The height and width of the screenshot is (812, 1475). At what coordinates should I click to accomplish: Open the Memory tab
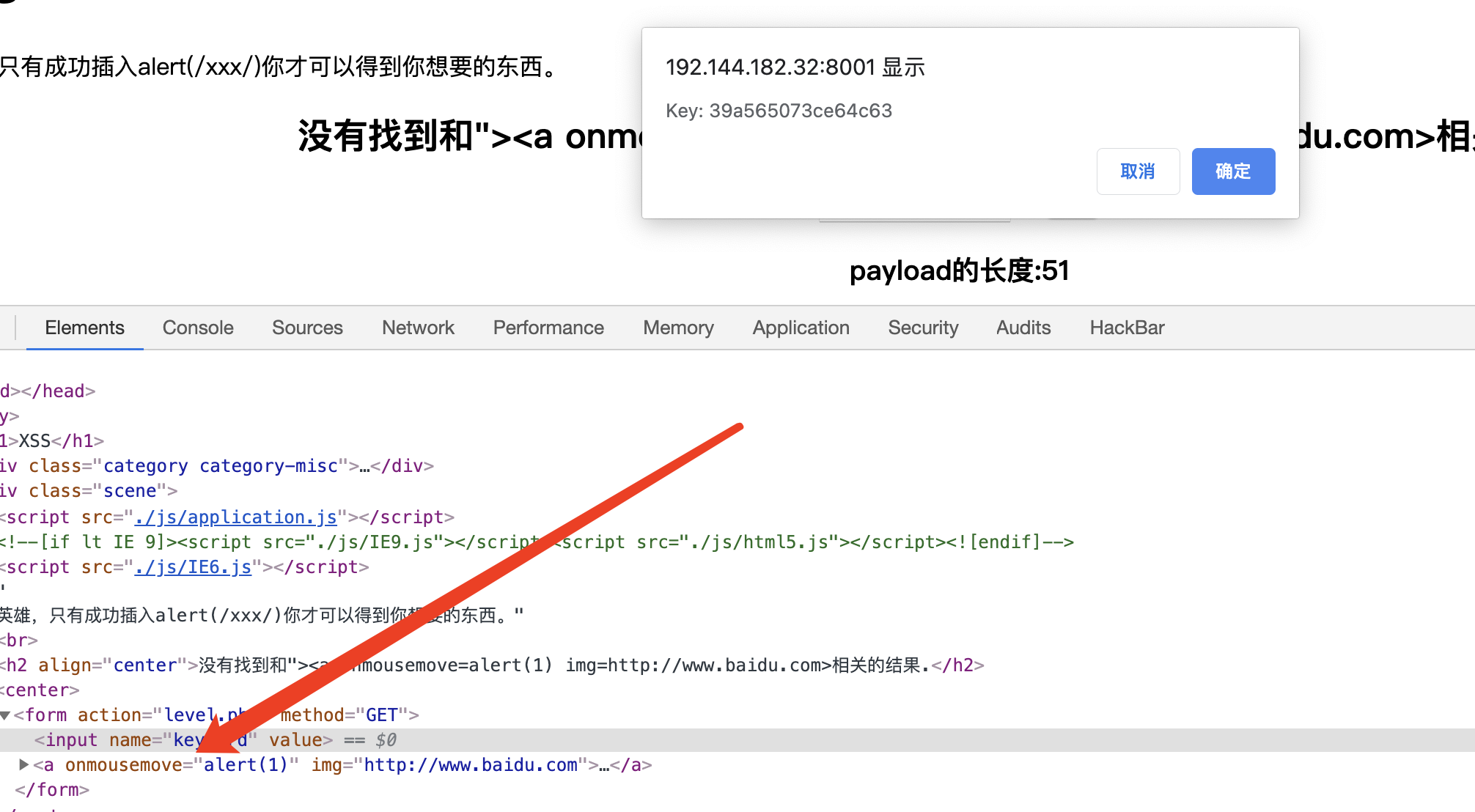pos(678,328)
